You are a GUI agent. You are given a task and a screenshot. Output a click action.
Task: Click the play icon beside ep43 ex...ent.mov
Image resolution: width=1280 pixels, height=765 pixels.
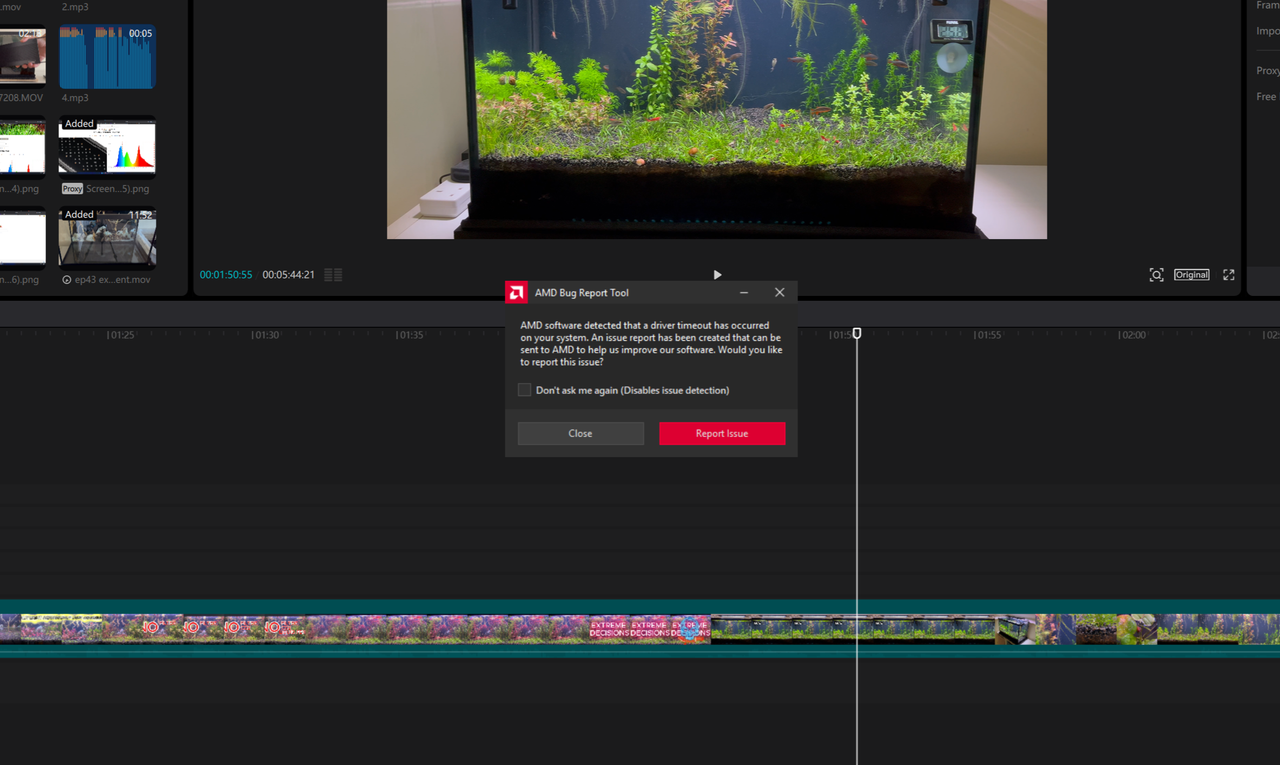[x=67, y=280]
